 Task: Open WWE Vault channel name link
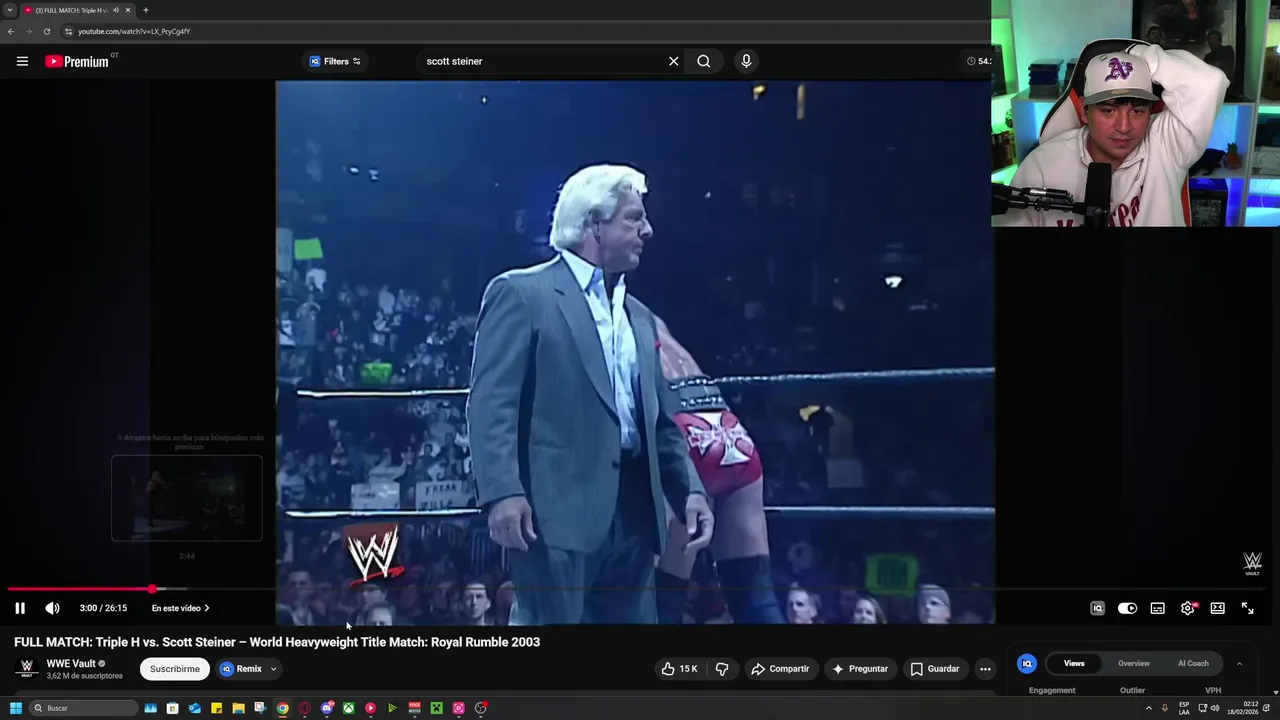pos(71,664)
